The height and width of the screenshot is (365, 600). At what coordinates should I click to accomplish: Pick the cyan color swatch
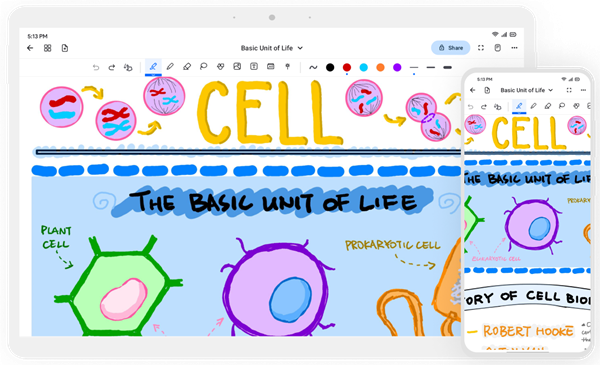(x=364, y=67)
